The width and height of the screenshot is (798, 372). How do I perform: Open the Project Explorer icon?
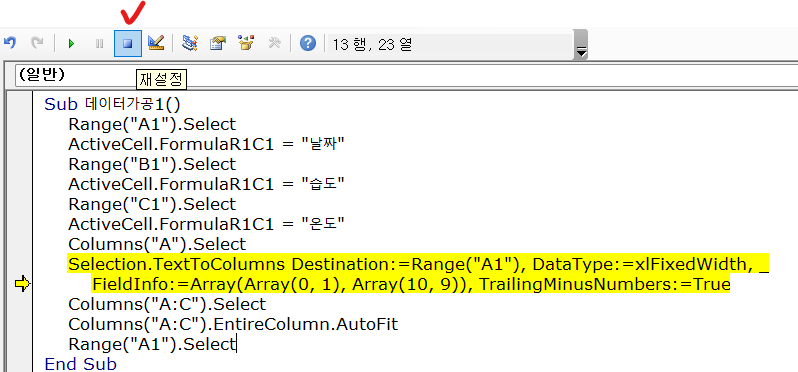(x=189, y=43)
